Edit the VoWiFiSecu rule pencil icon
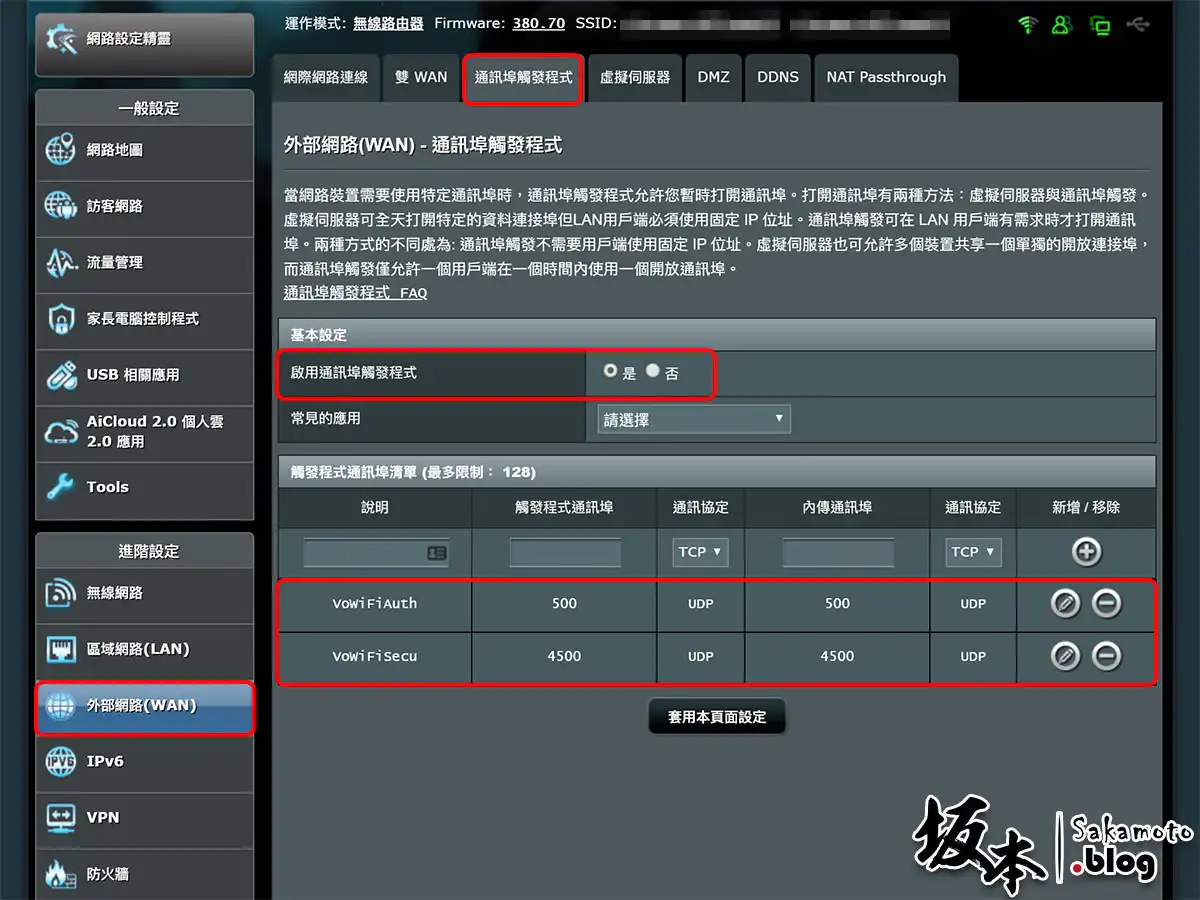 pos(1065,656)
